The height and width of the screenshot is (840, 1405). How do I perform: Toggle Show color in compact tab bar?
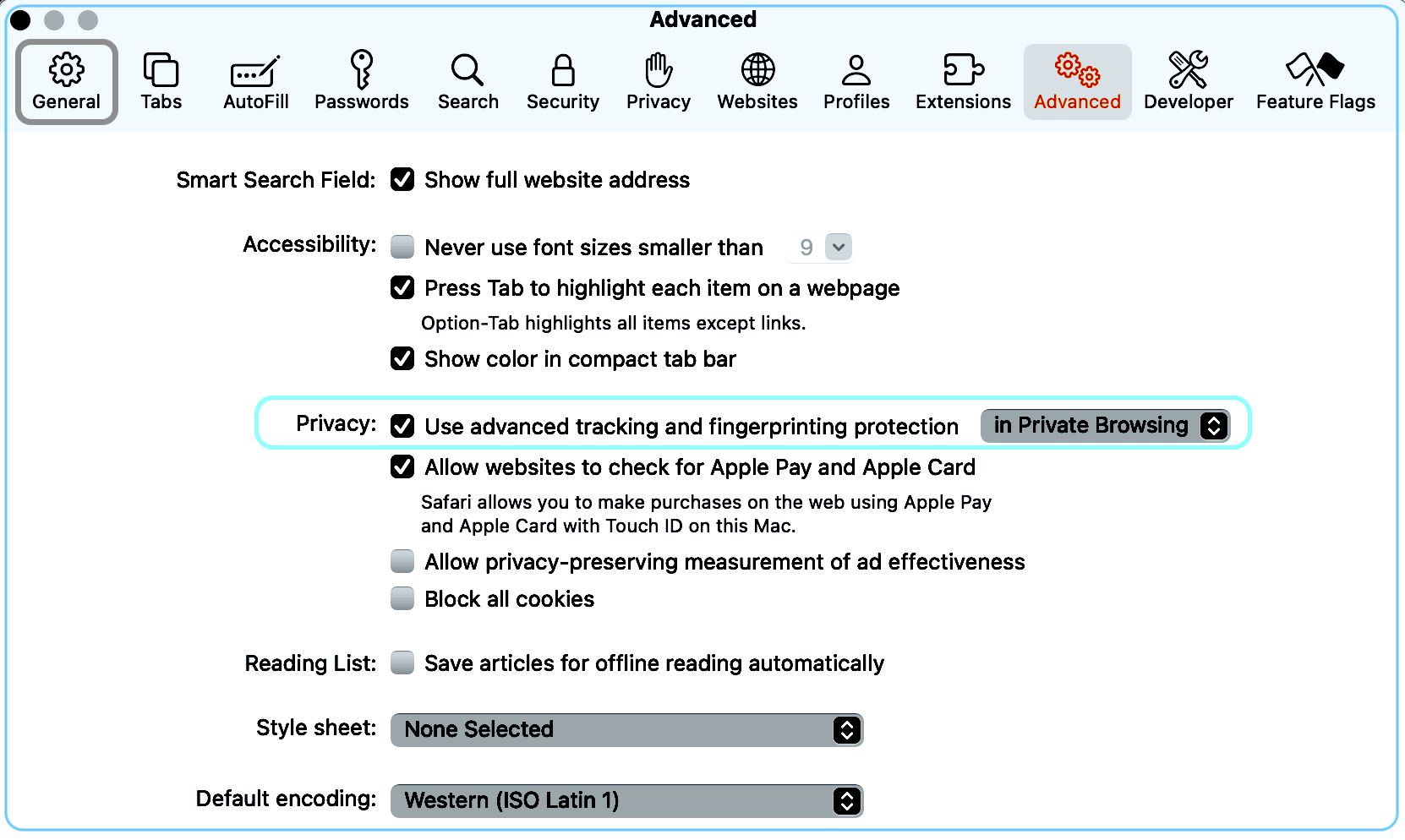point(402,358)
